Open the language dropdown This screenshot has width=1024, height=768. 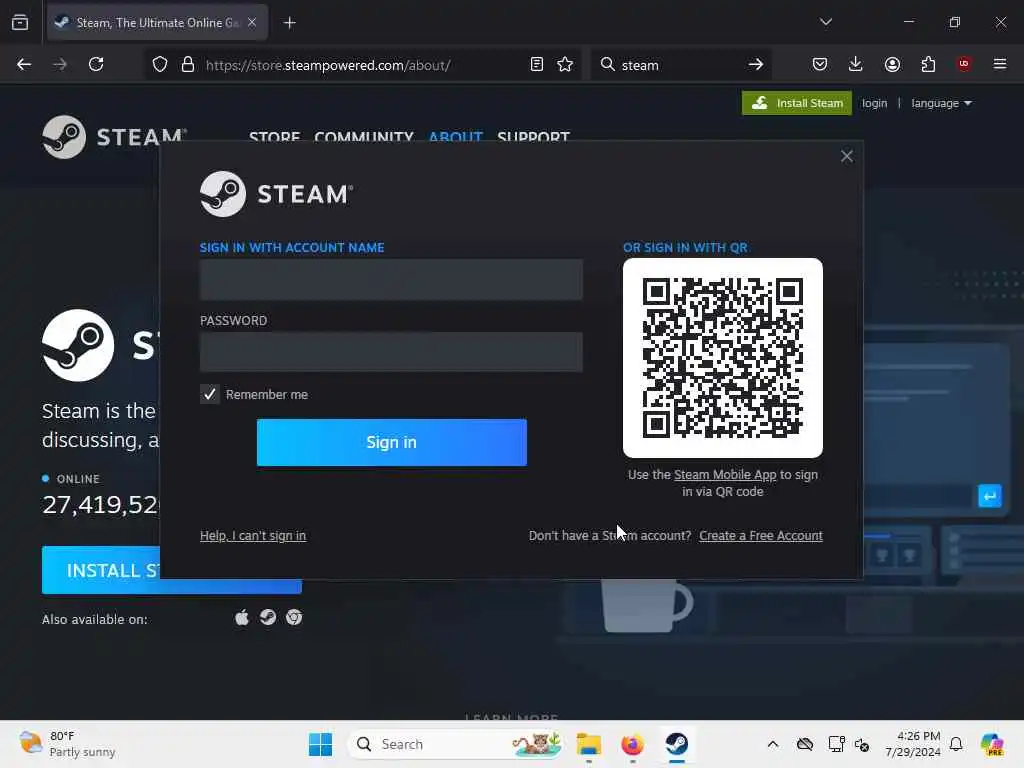click(941, 103)
